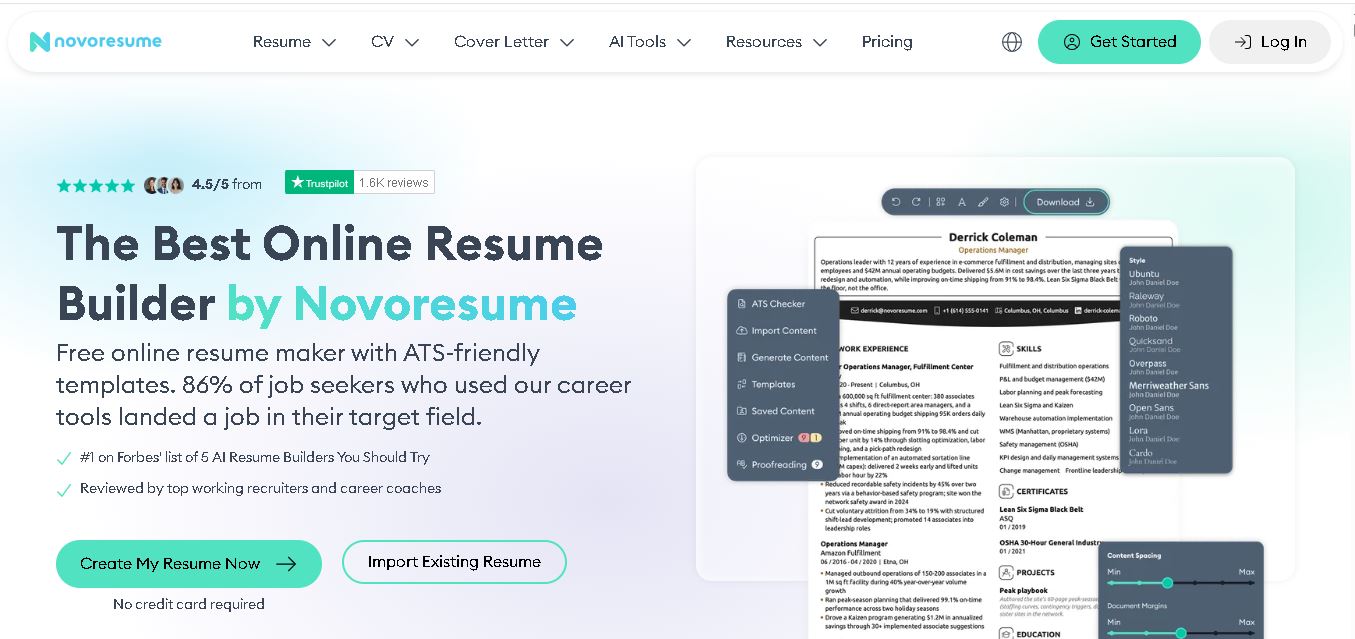Expand the CV menu chevron

(412, 42)
